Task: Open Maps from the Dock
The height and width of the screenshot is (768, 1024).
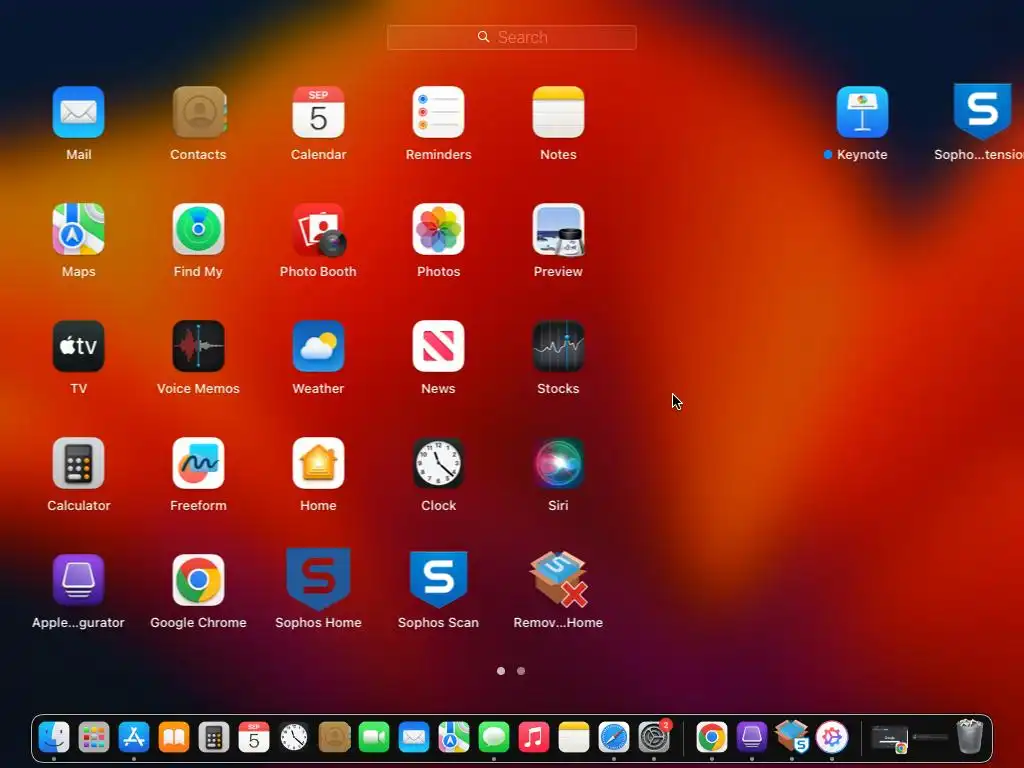Action: 454,738
